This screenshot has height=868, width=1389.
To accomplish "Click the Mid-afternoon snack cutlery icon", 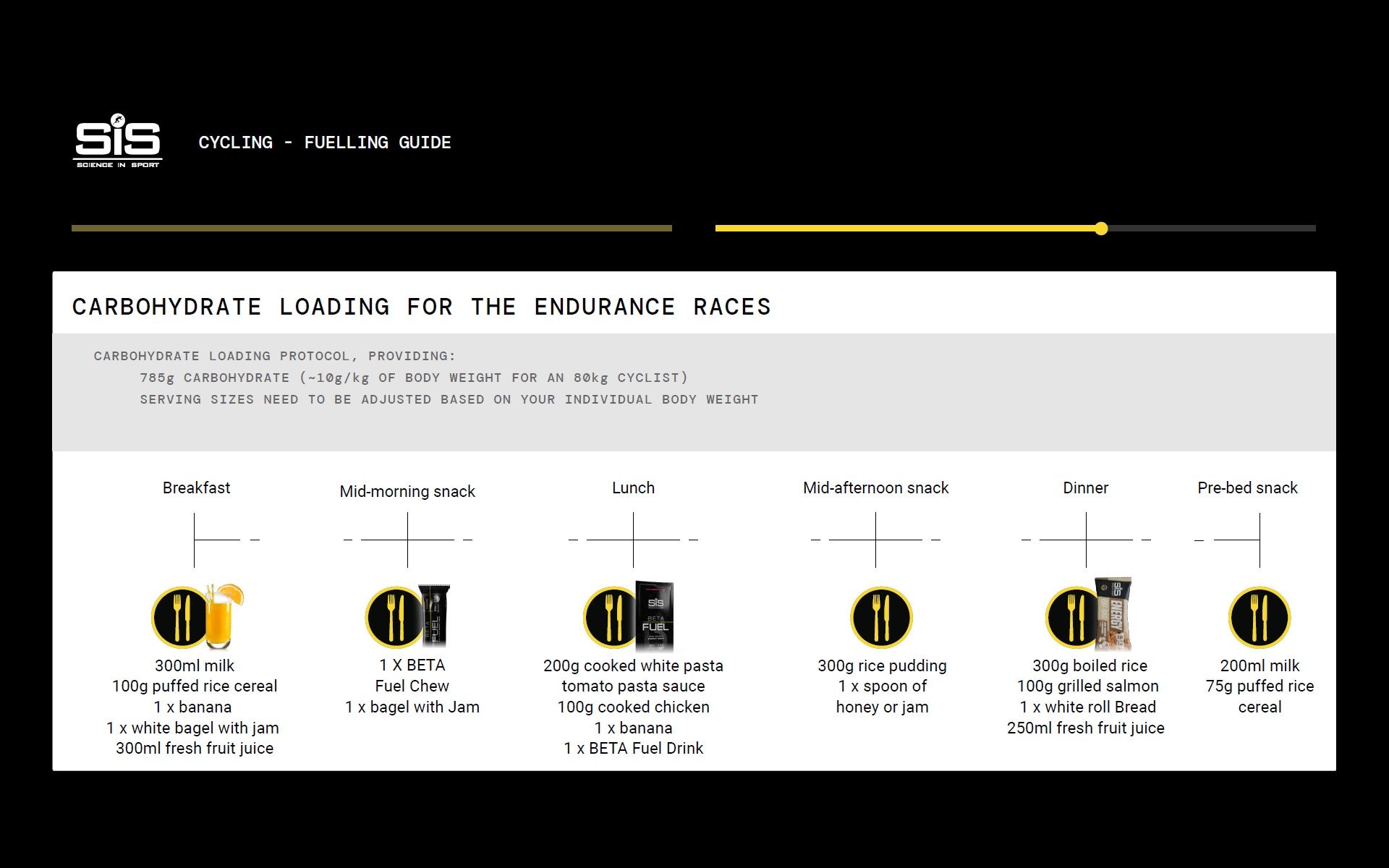I will [880, 617].
